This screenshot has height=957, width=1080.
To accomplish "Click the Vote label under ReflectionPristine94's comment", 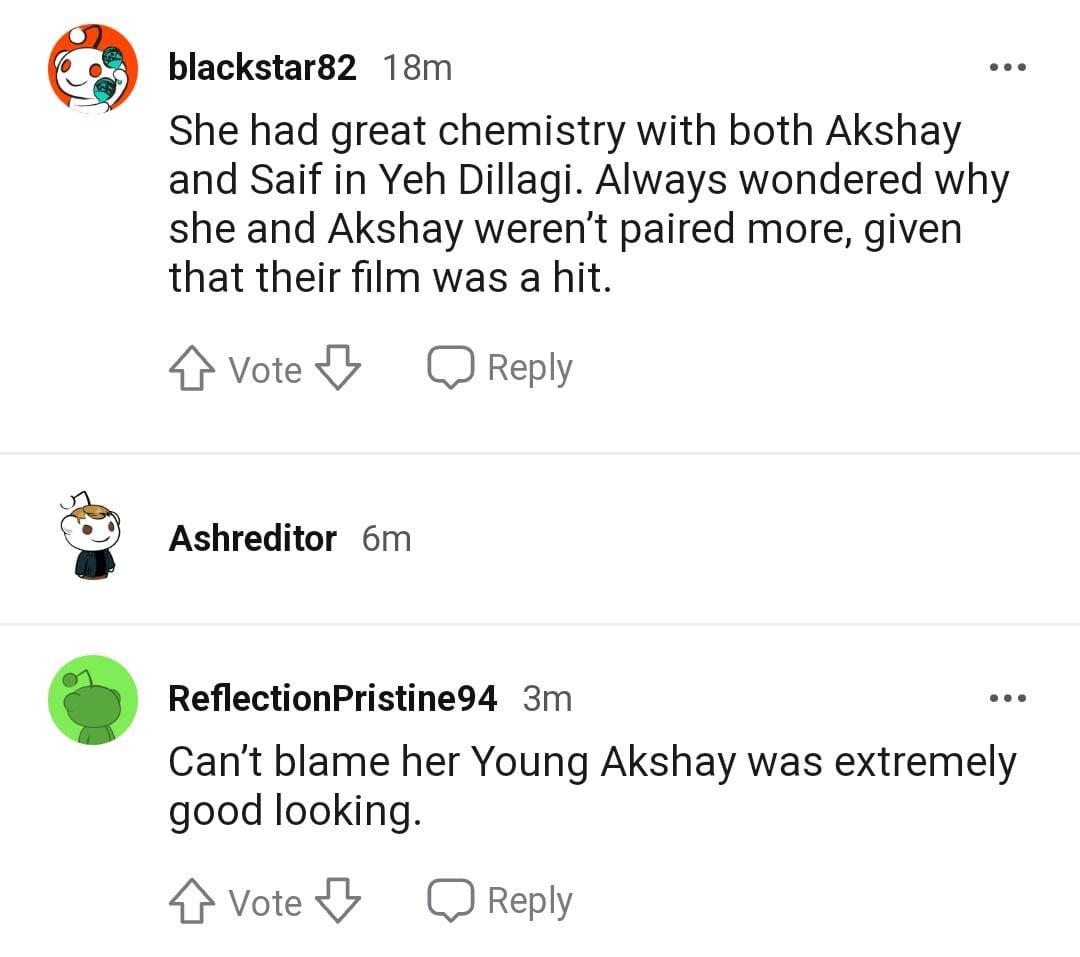I will click(265, 903).
